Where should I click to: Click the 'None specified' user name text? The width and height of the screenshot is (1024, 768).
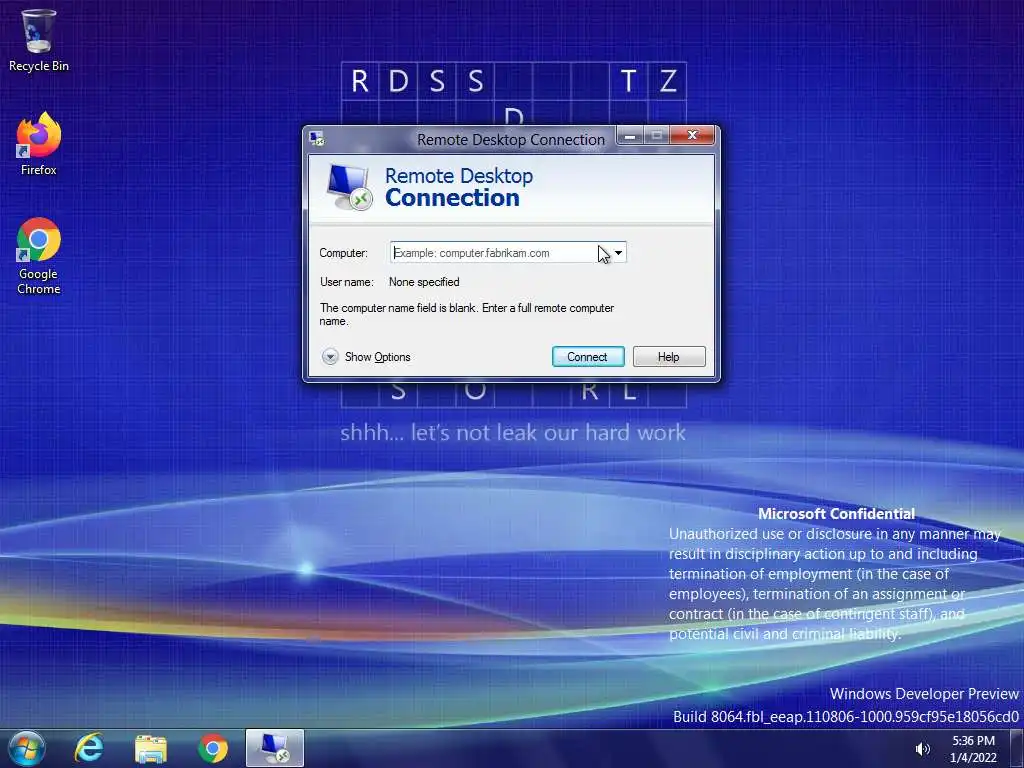424,282
